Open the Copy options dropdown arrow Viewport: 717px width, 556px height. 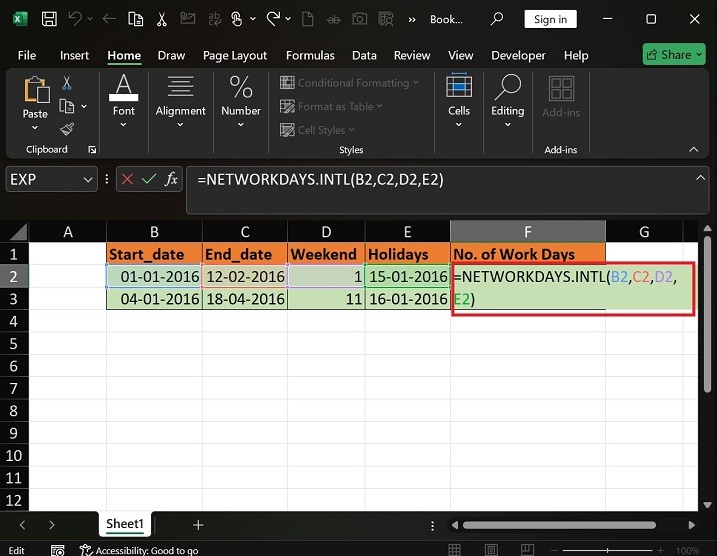coord(84,106)
